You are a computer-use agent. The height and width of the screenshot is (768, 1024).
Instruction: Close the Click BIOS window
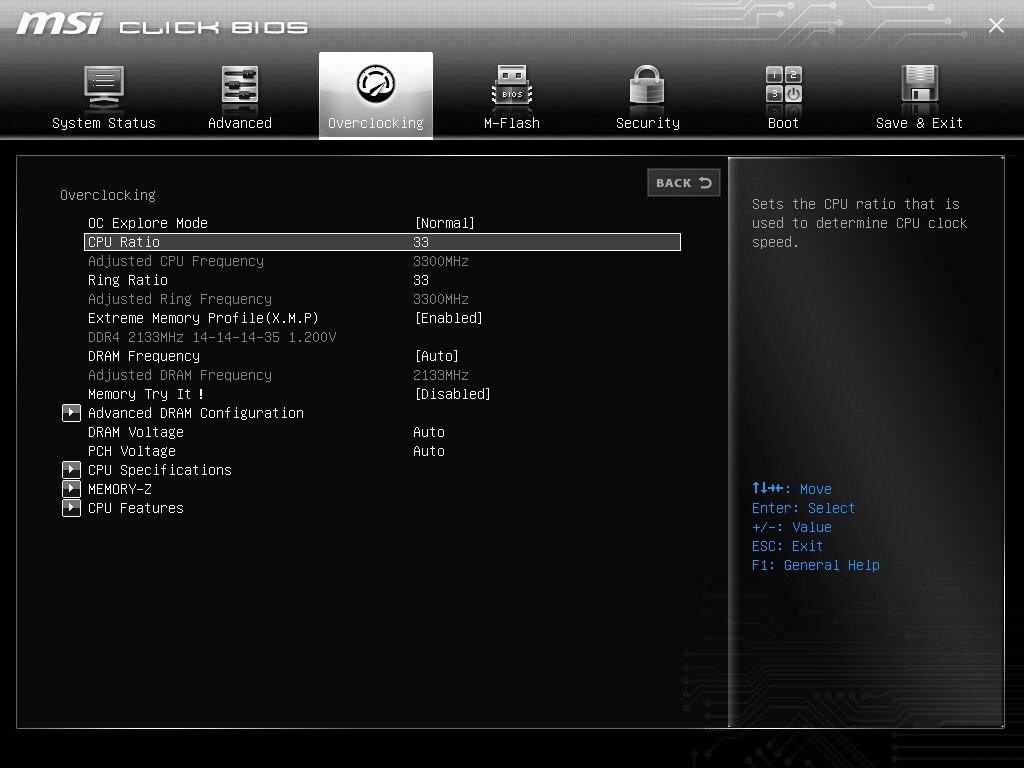[996, 25]
